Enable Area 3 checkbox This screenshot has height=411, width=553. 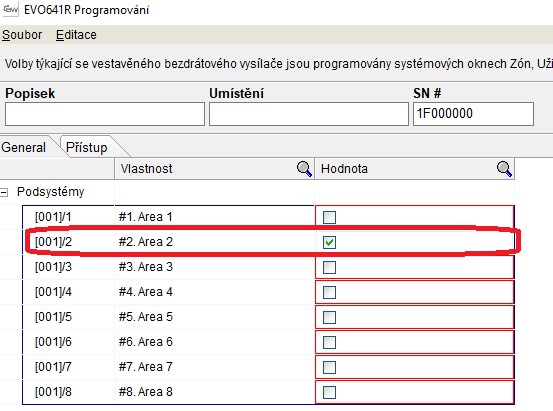329,267
